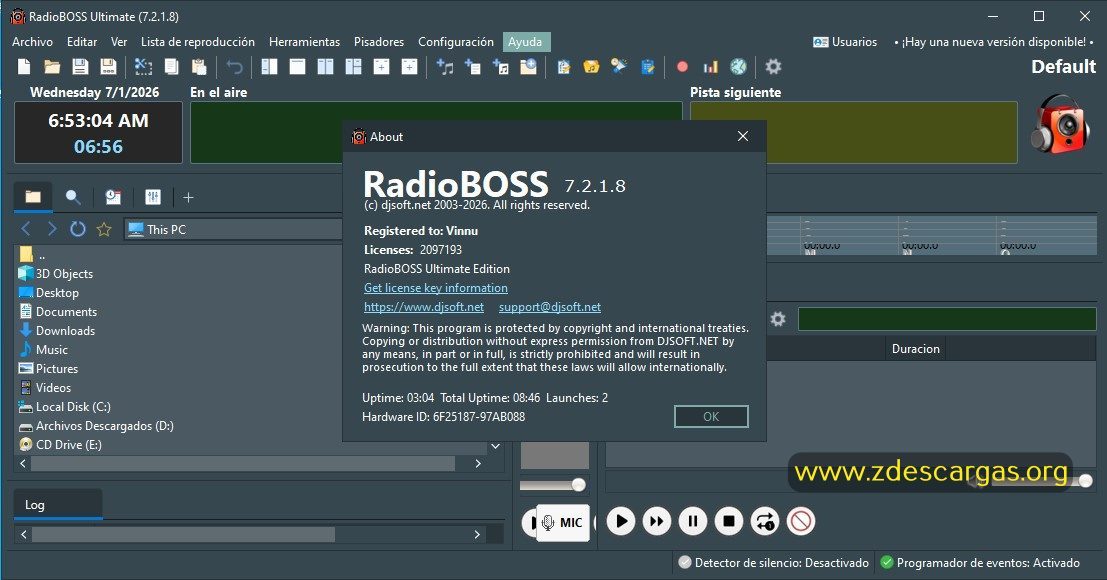Open the Ver menu
This screenshot has height=580, width=1107.
click(x=119, y=42)
